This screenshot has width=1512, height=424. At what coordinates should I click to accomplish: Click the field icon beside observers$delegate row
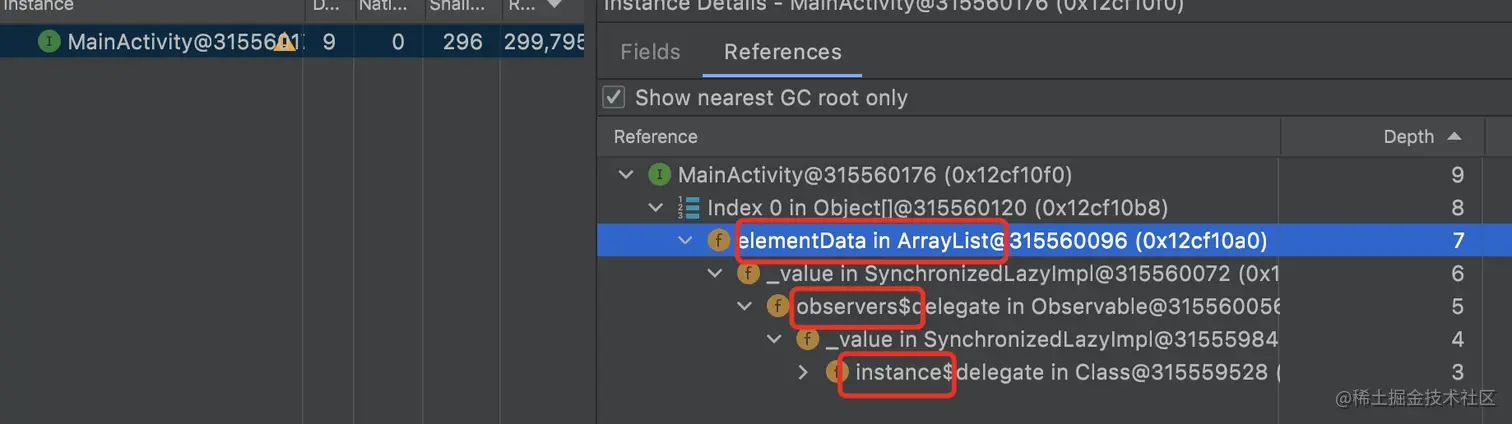pyautogui.click(x=778, y=306)
